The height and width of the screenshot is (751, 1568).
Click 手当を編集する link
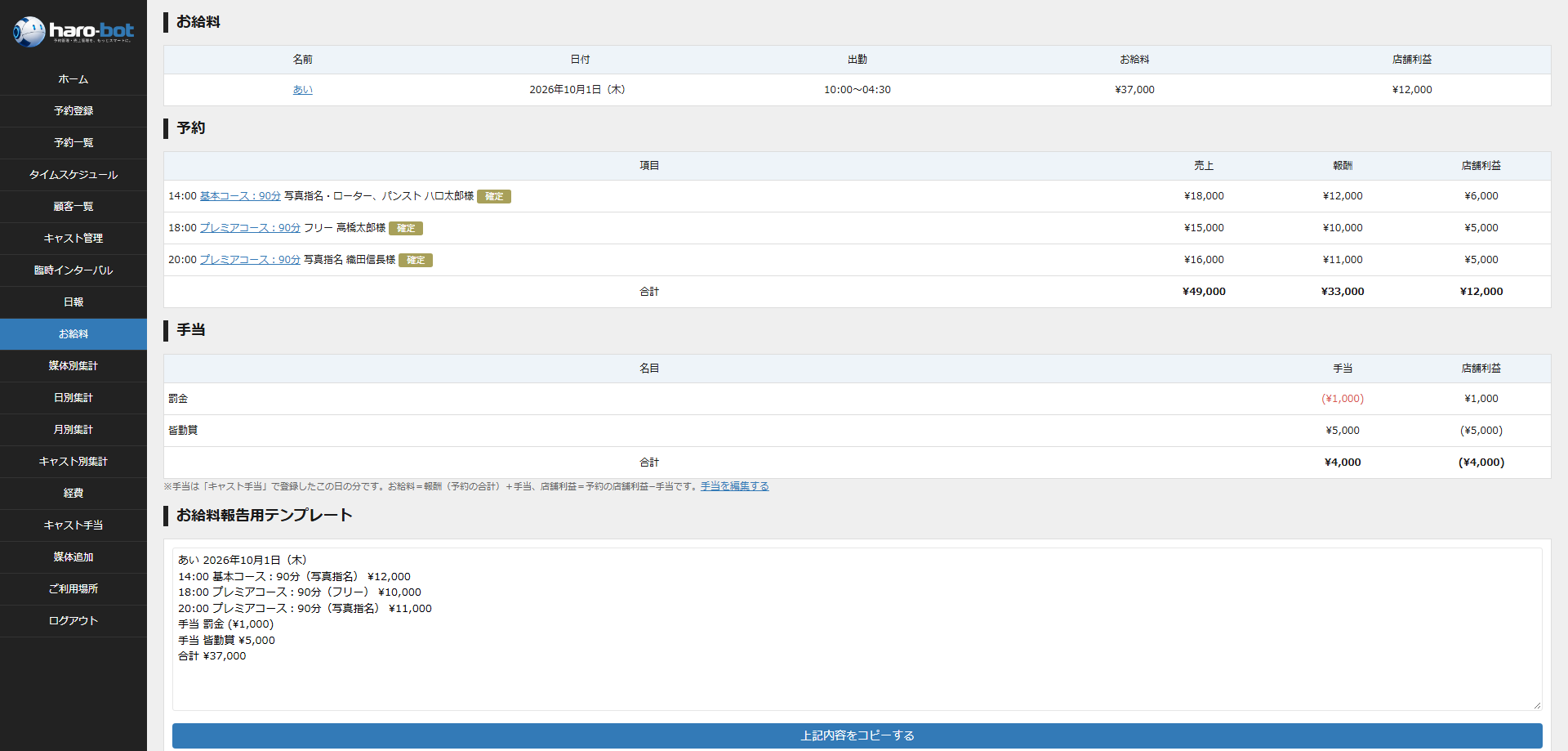735,486
